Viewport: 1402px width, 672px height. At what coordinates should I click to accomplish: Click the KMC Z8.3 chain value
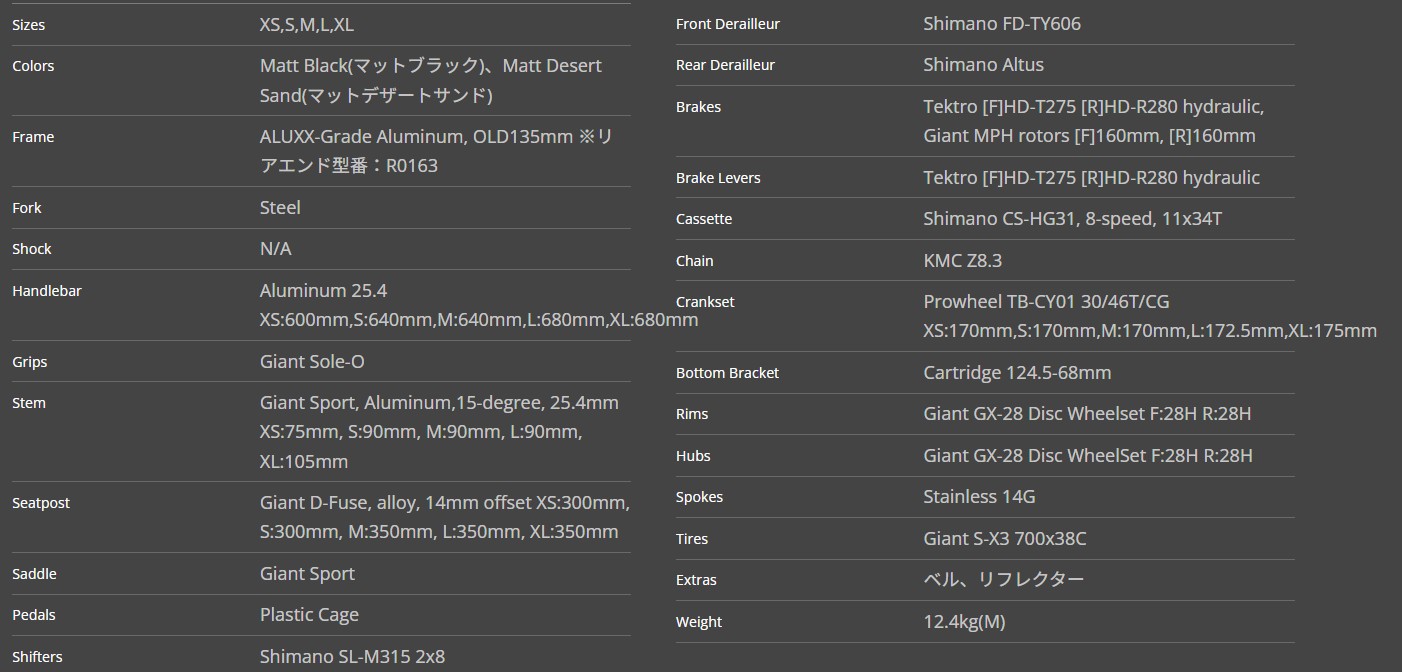962,261
